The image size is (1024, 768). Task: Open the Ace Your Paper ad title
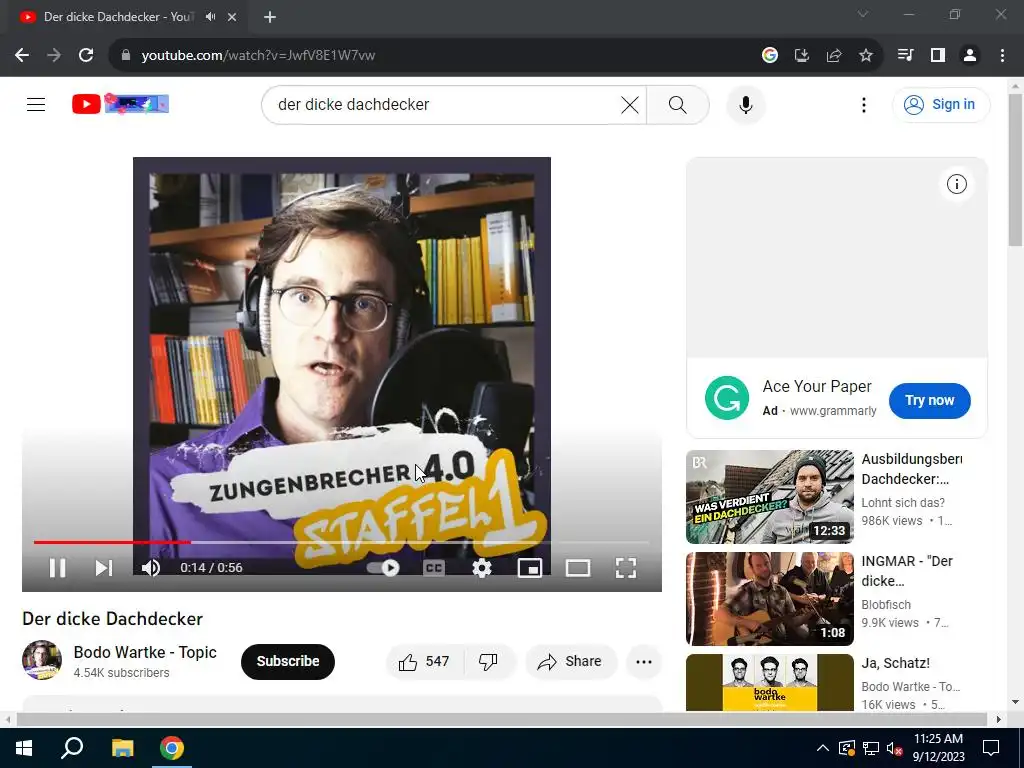[x=816, y=387]
